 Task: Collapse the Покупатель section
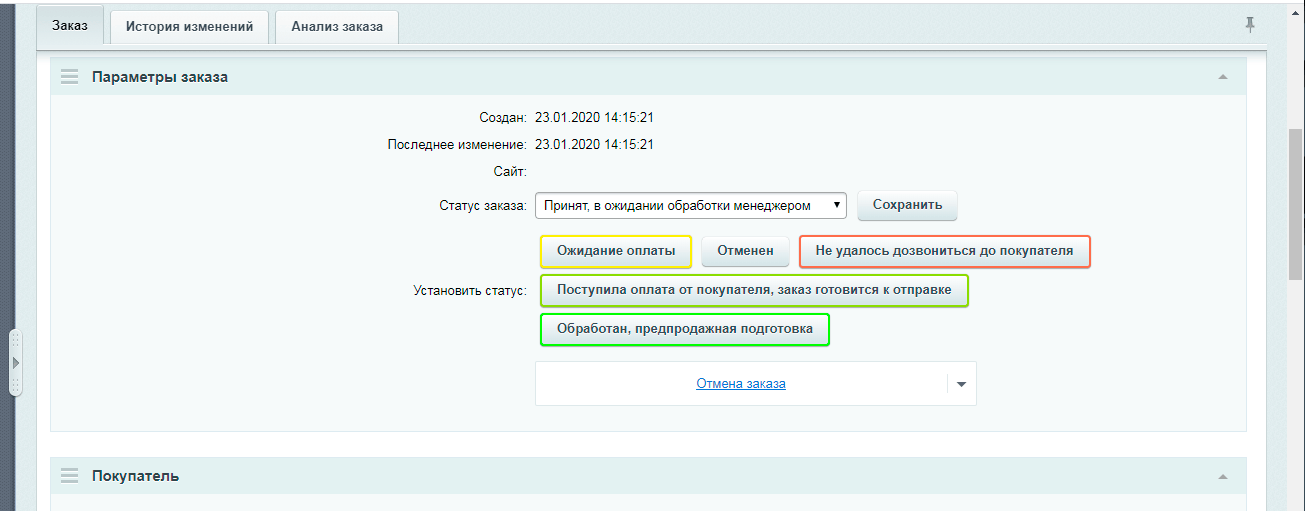click(x=1222, y=477)
